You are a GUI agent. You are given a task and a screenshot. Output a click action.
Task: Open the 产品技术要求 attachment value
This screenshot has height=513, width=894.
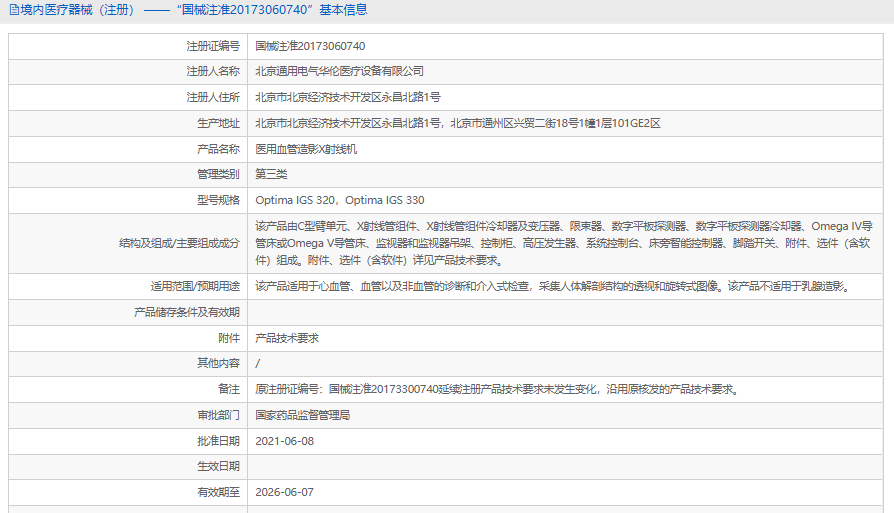[x=287, y=338]
